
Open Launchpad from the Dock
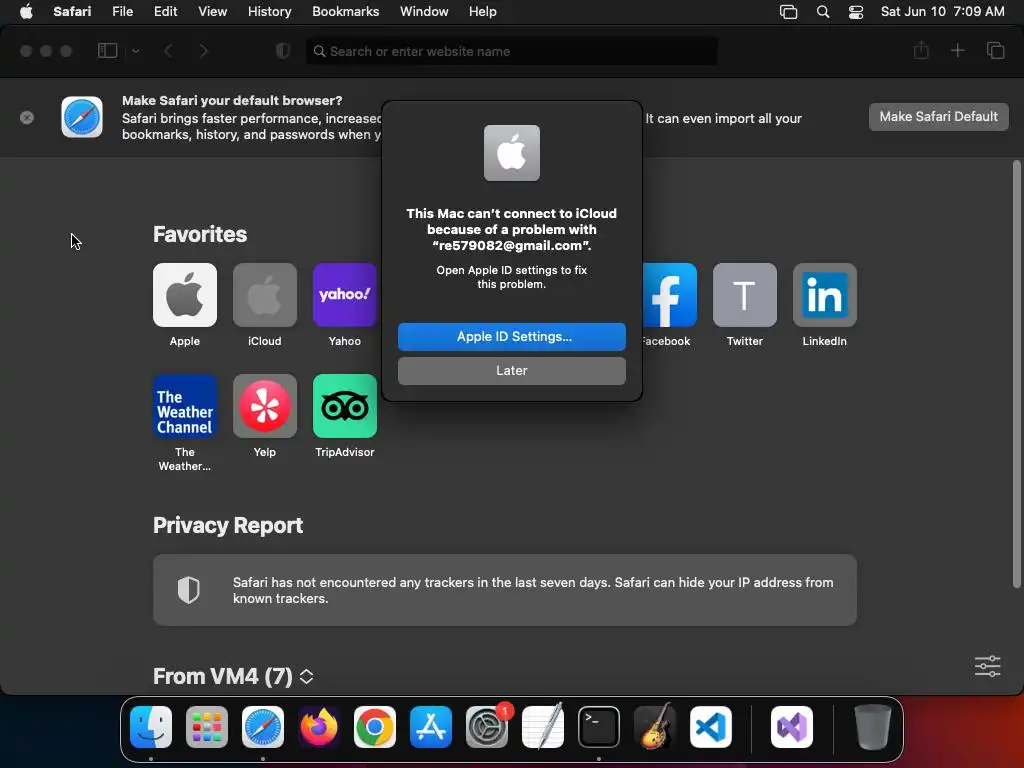(x=207, y=727)
